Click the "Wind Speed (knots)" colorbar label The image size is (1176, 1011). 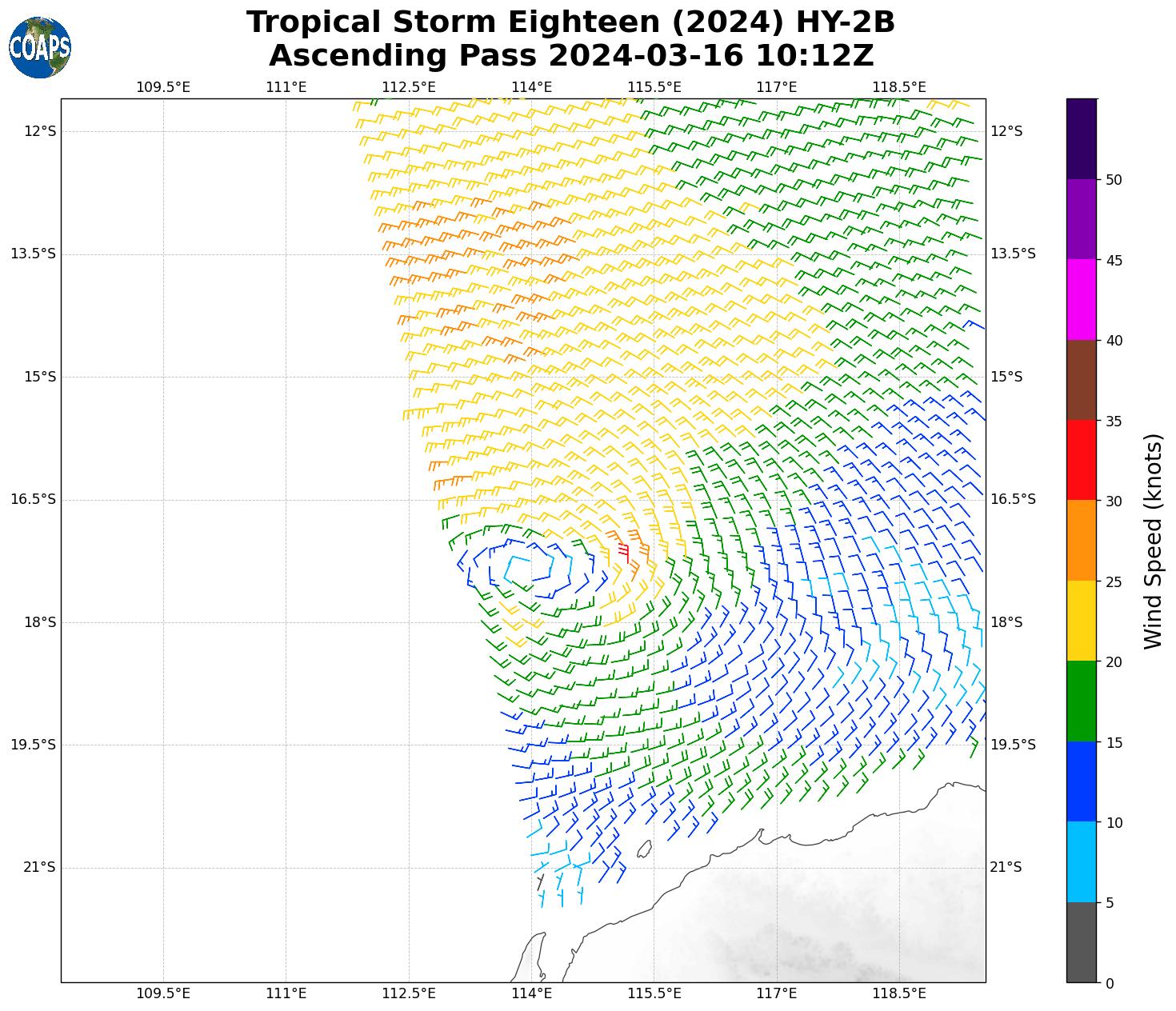tap(1153, 541)
